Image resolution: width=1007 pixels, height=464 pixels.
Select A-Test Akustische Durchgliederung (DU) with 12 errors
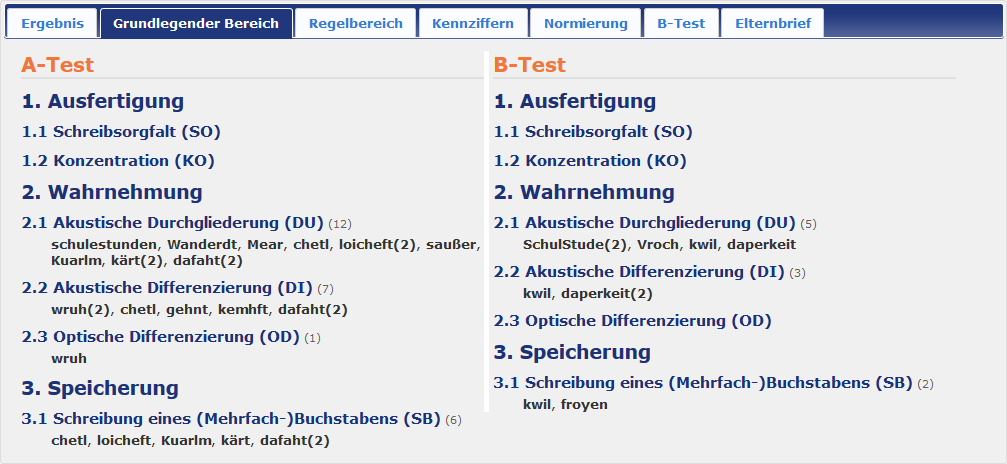(173, 222)
